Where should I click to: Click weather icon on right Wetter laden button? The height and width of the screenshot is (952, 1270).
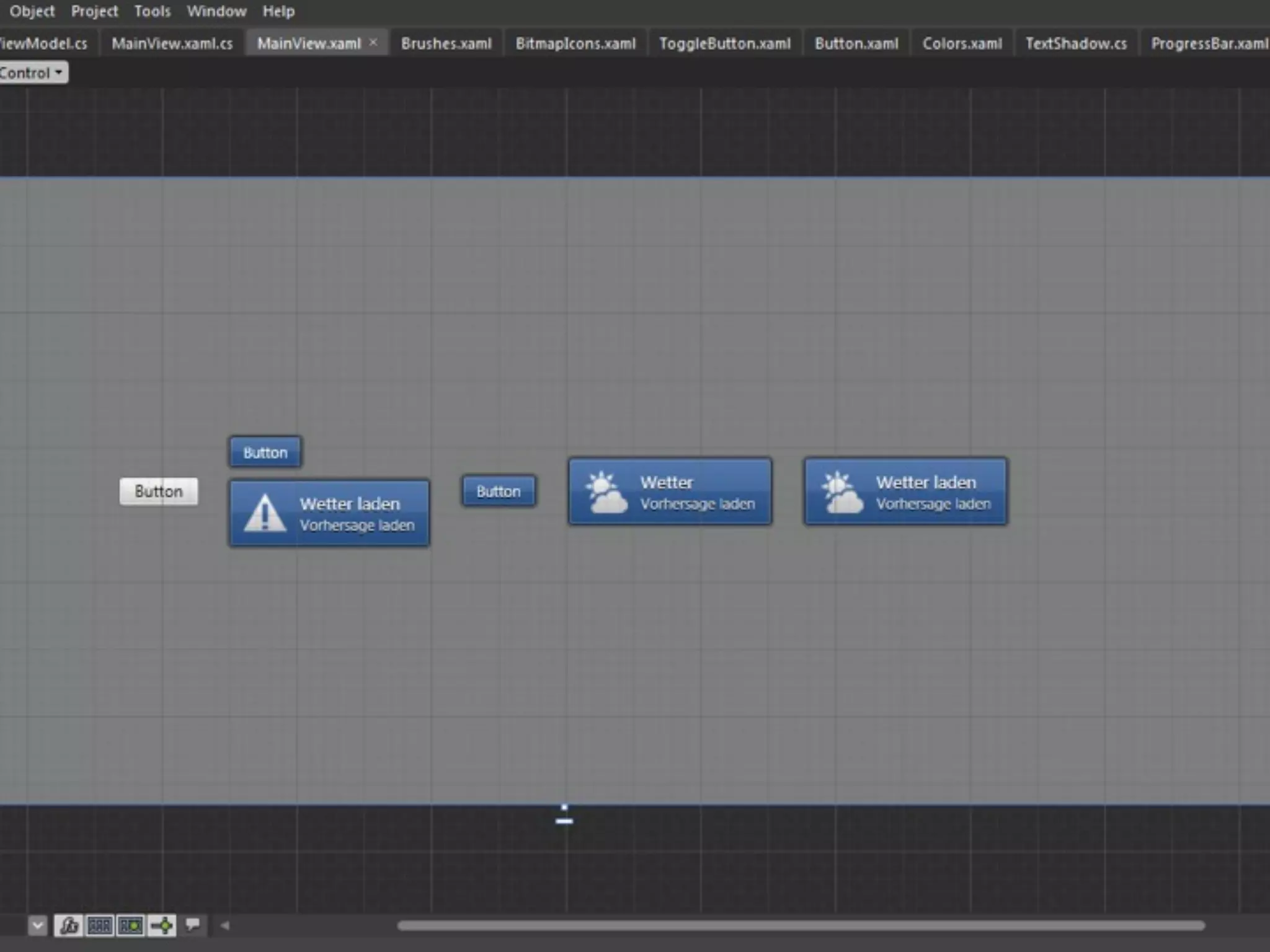pyautogui.click(x=841, y=492)
